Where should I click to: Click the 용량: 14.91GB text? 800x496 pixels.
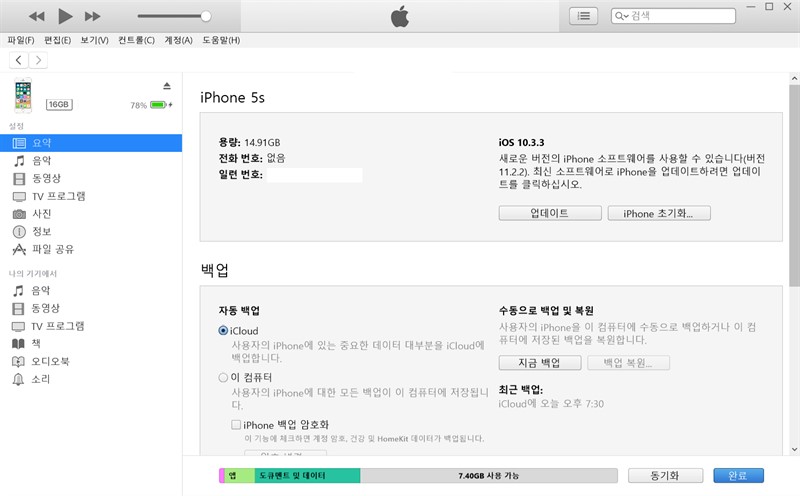click(249, 142)
